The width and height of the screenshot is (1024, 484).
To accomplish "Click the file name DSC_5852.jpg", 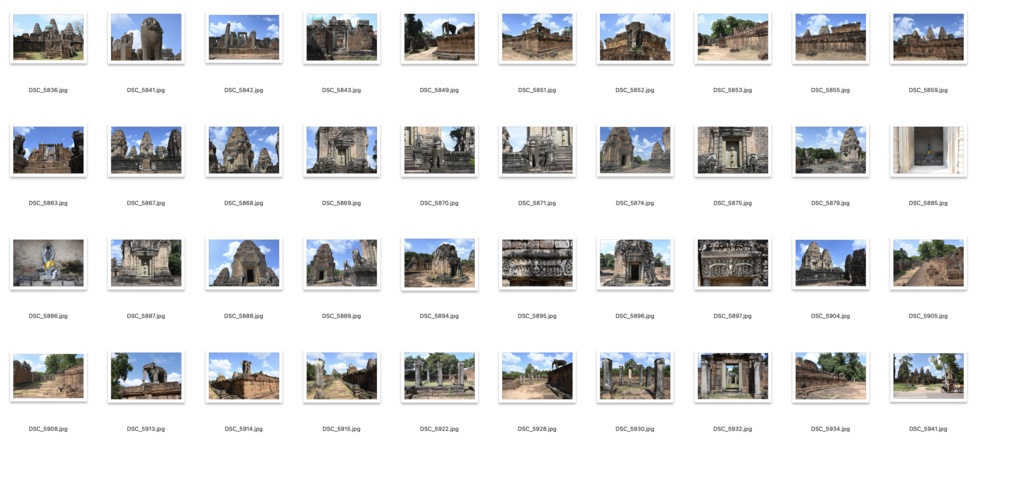I will (x=635, y=90).
